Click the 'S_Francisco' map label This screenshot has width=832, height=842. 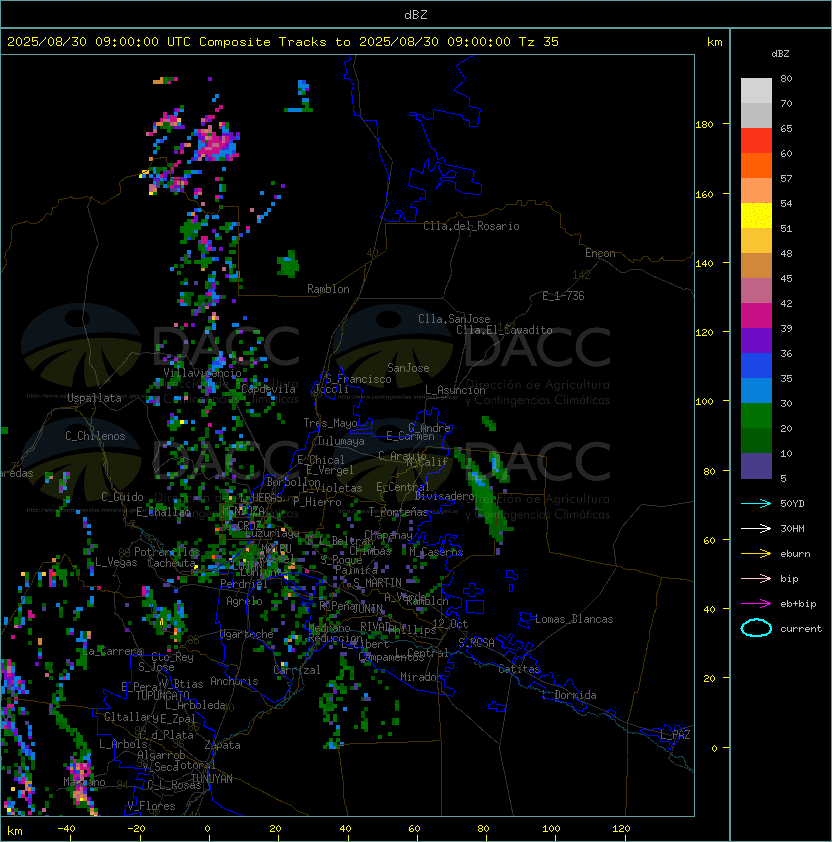click(358, 379)
